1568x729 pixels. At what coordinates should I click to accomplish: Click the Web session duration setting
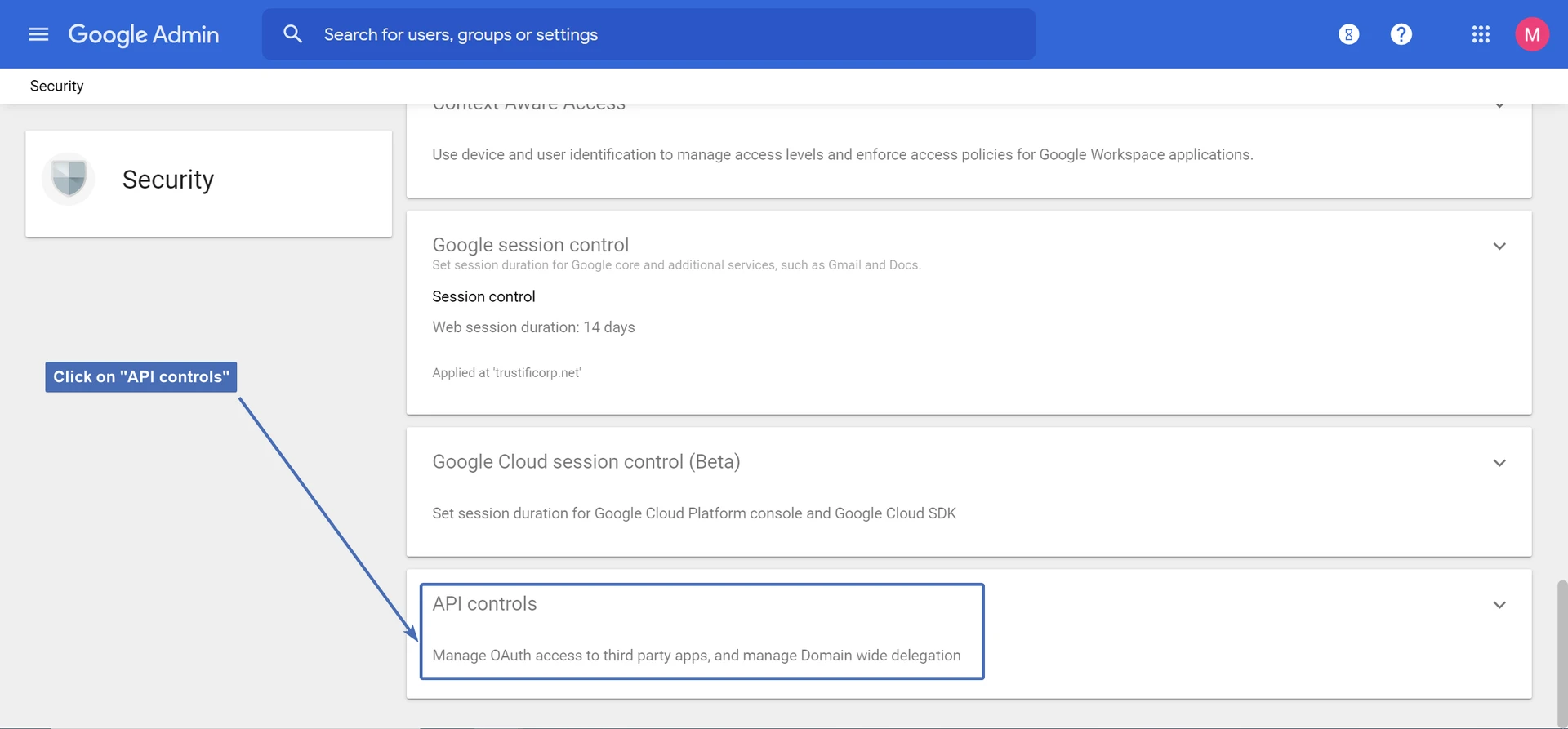click(533, 327)
